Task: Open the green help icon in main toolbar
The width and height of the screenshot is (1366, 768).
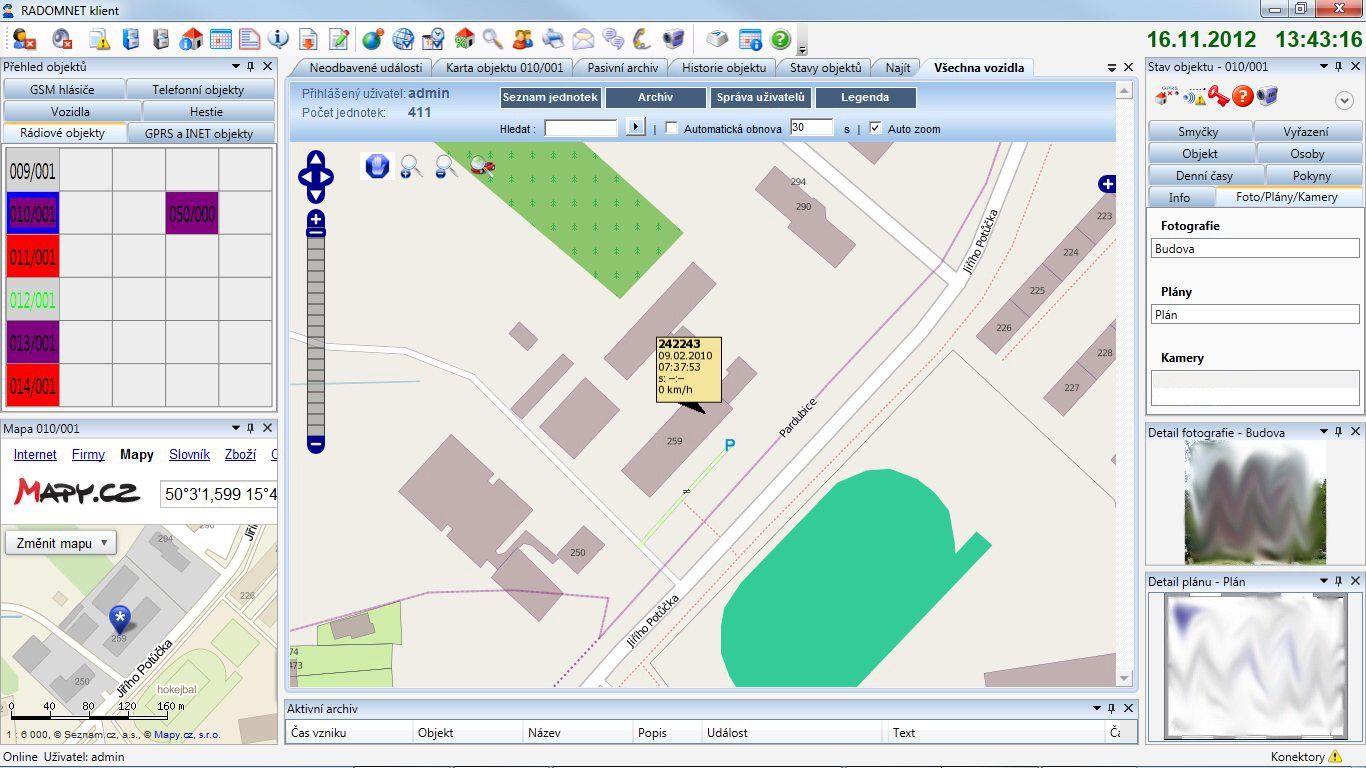Action: 780,40
